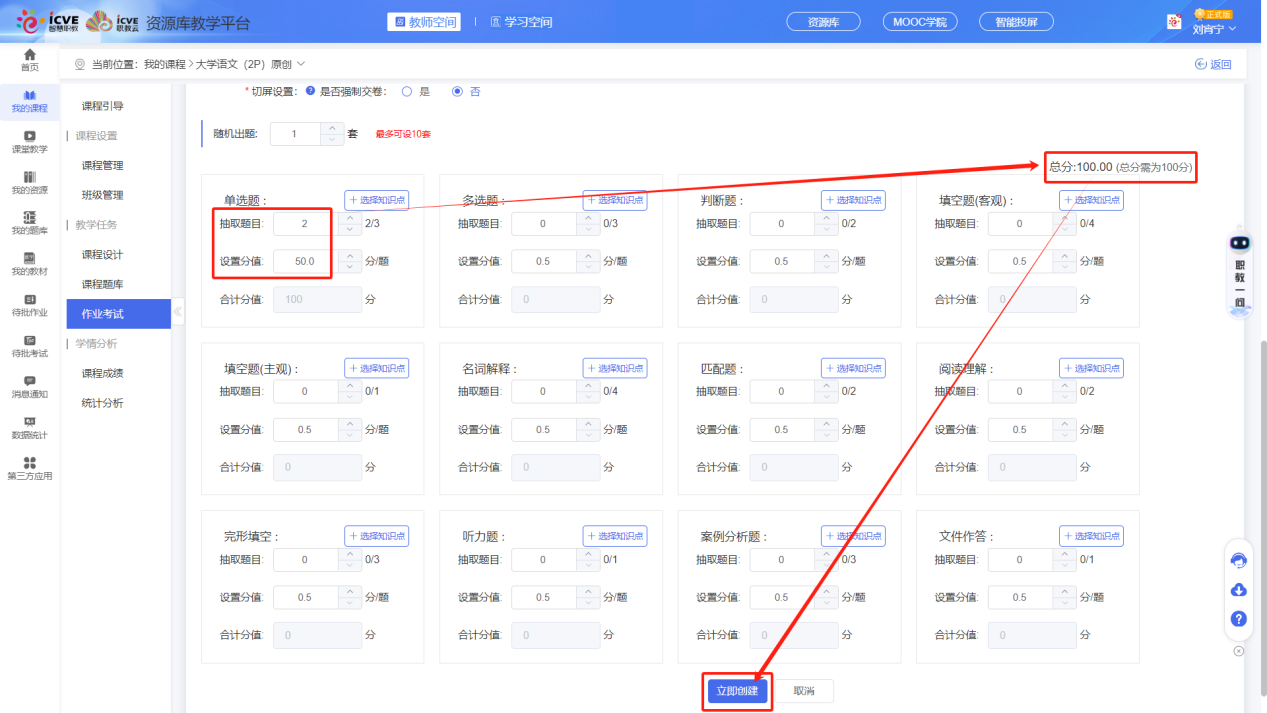Viewport: 1267px width, 713px height.
Task: Increase the 随机出题 set count stepper
Action: pyautogui.click(x=333, y=128)
